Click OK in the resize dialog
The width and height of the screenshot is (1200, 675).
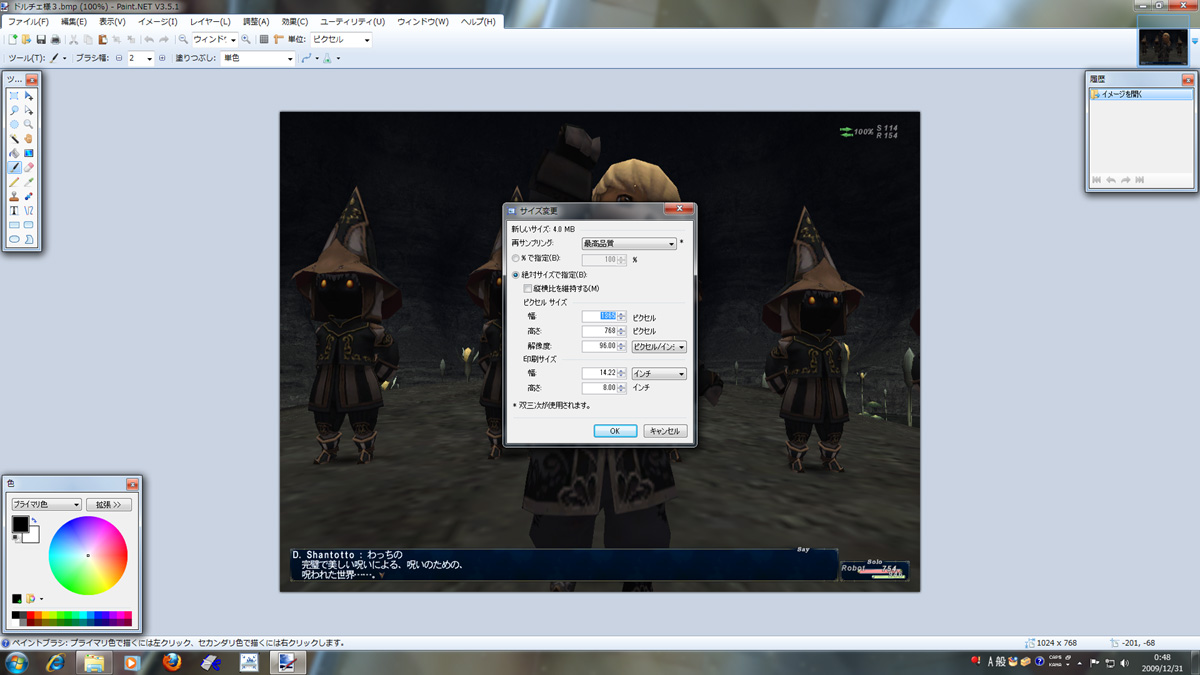[x=615, y=431]
